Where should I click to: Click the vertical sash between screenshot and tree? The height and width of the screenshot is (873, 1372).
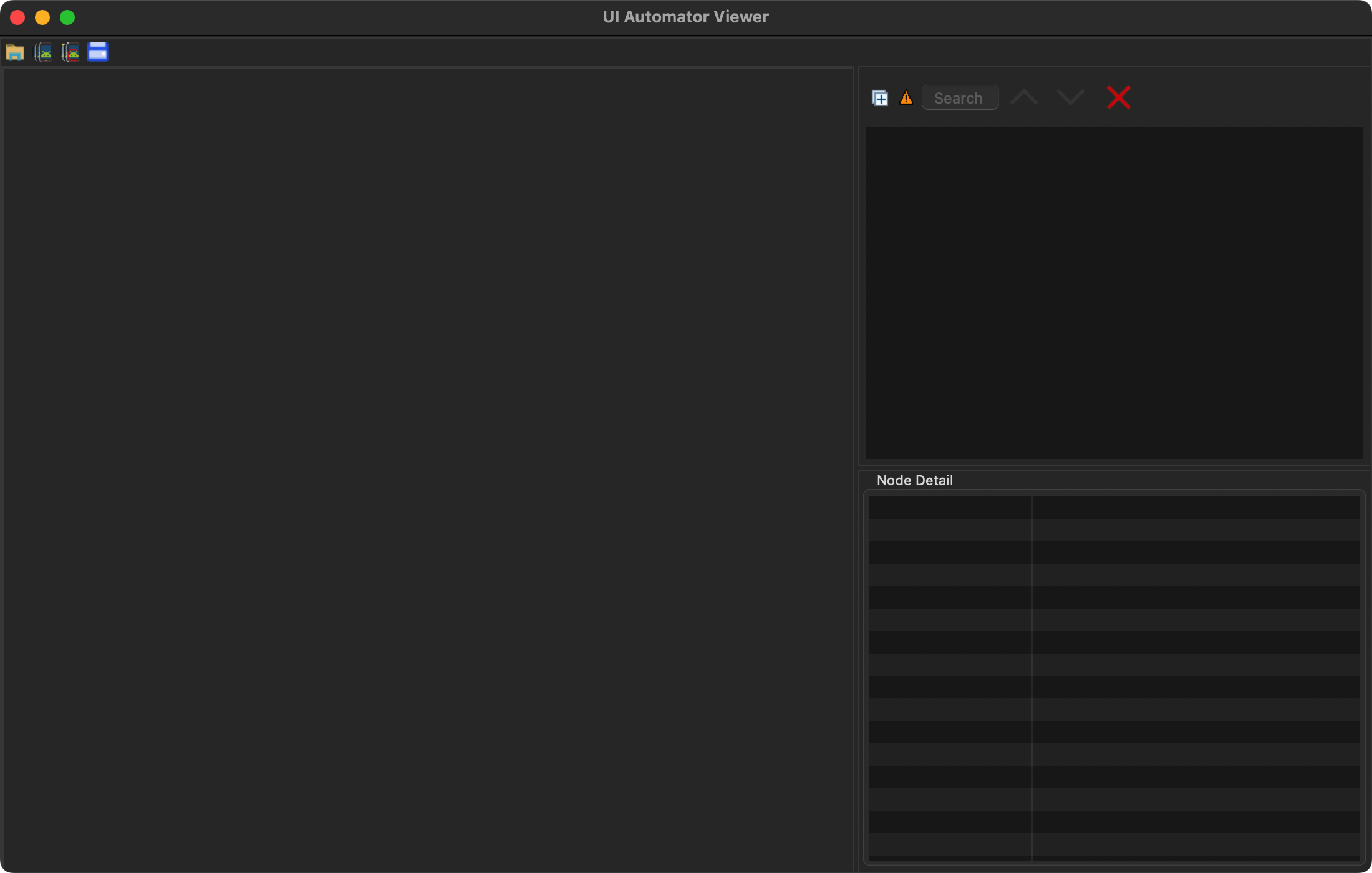(x=856, y=468)
